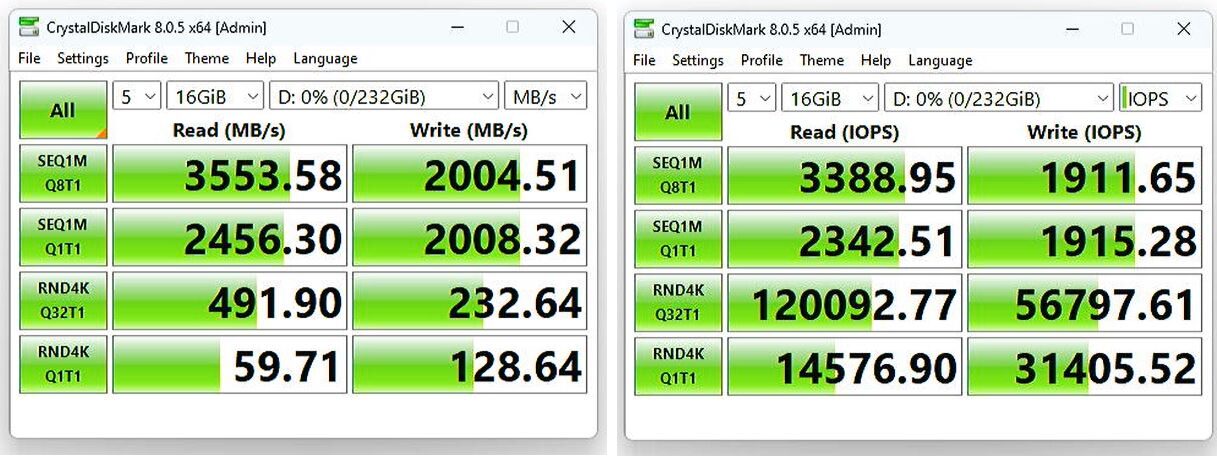Run SEQ1M Q8T1 test in right window
1217x456 pixels.
click(678, 175)
